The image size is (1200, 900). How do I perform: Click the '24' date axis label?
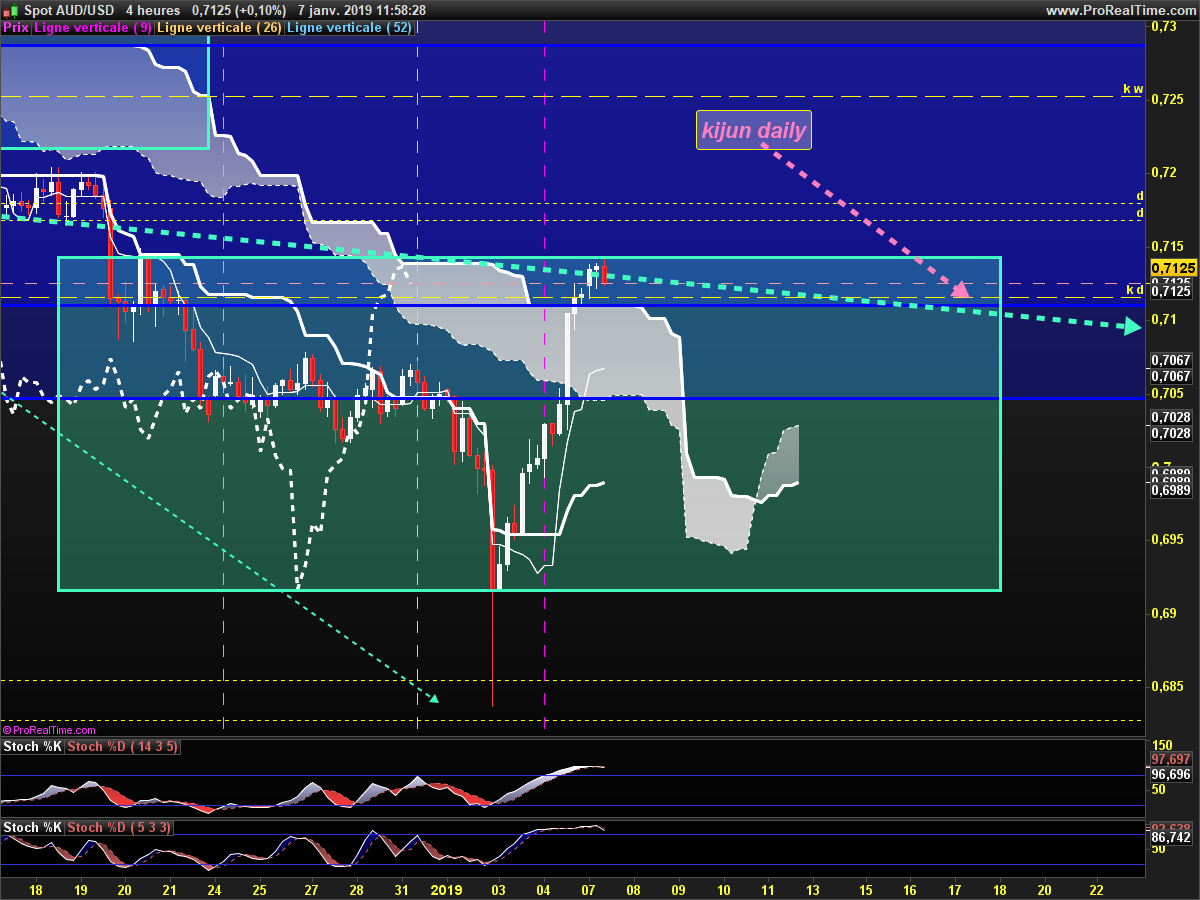tap(214, 889)
